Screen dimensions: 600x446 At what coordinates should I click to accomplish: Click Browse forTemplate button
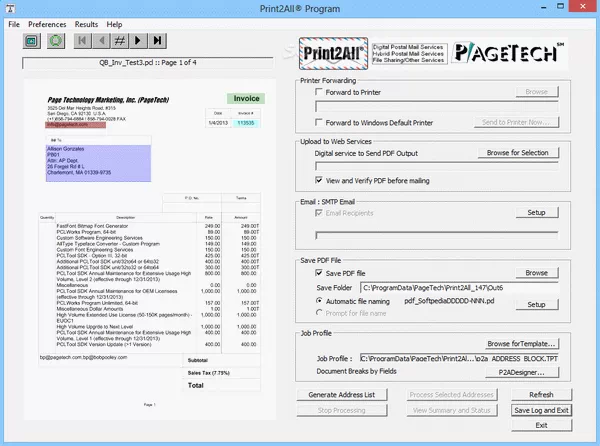point(522,343)
